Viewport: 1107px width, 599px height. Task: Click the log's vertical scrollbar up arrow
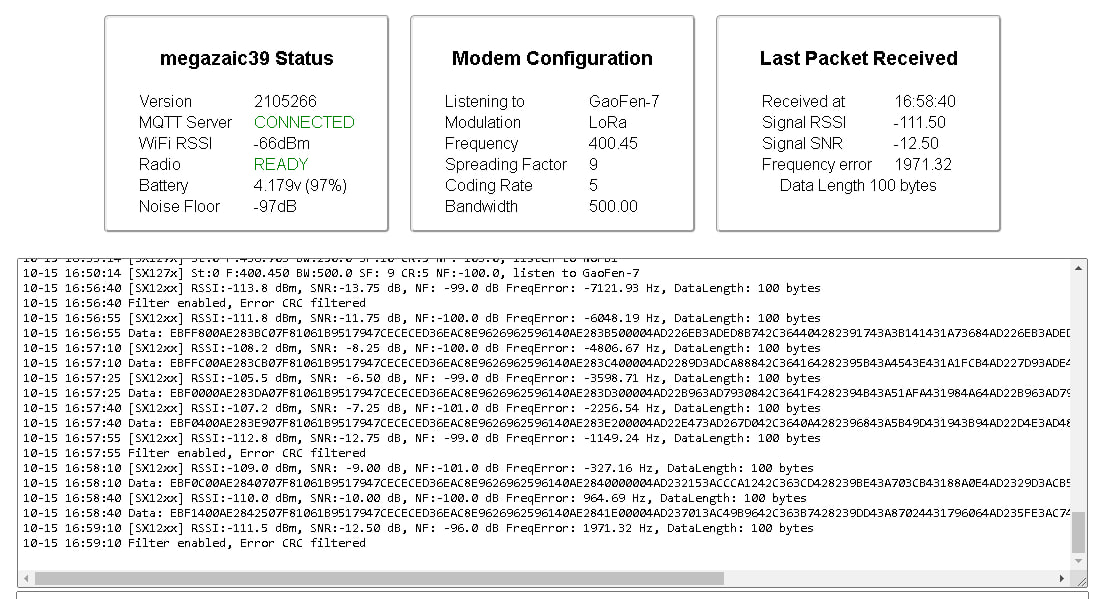pos(1078,267)
